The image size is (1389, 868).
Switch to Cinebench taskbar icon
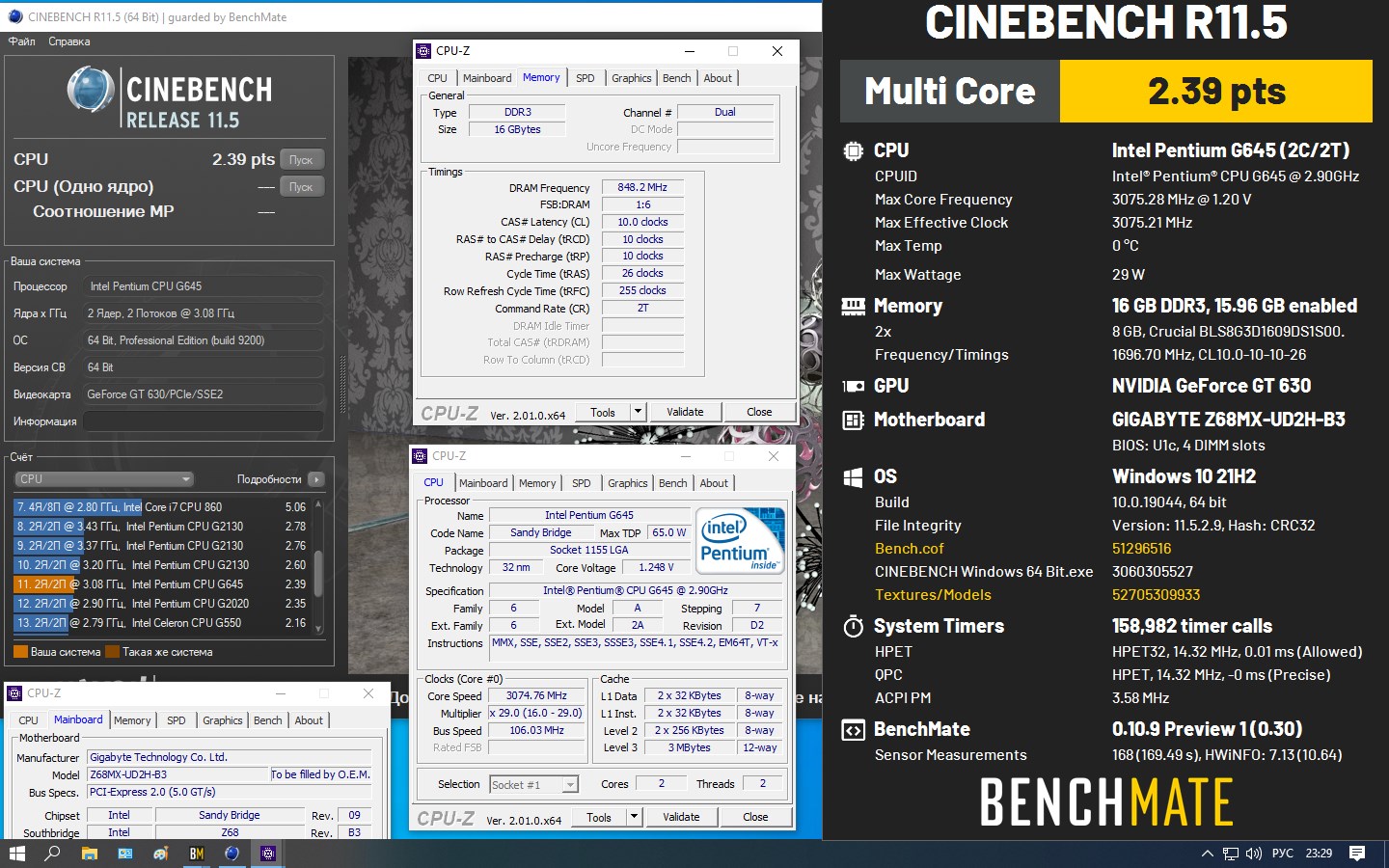click(231, 854)
